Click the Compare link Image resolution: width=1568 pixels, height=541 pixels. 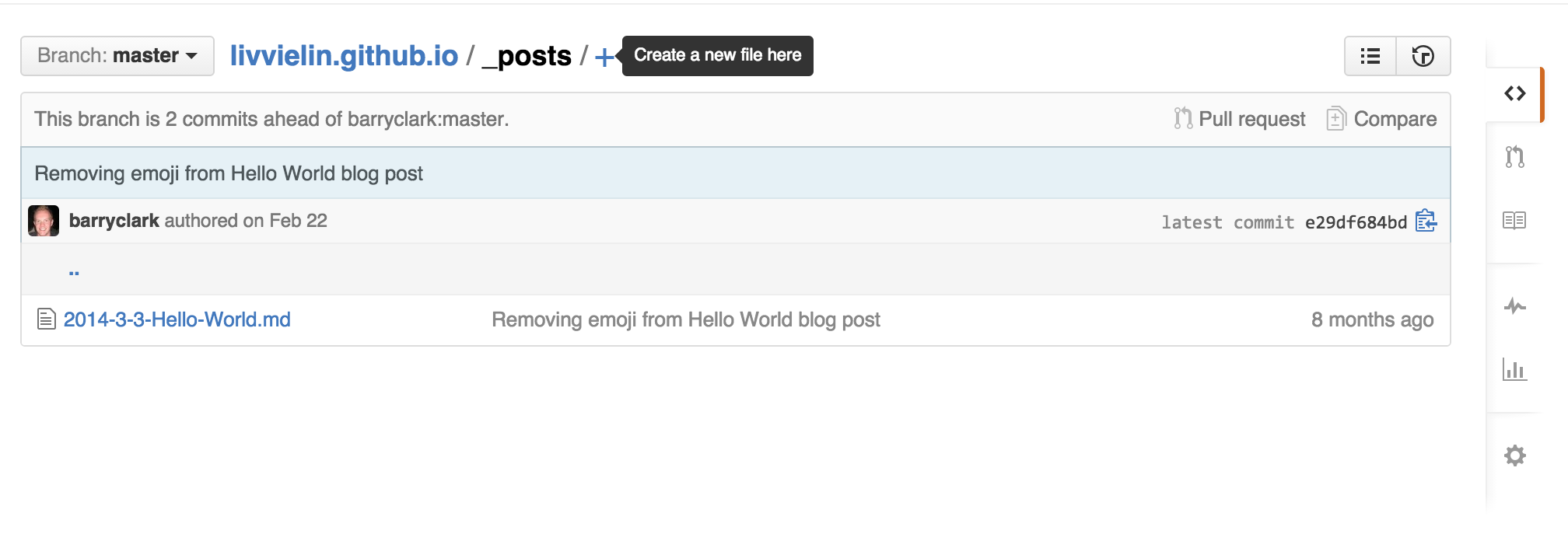click(1382, 119)
